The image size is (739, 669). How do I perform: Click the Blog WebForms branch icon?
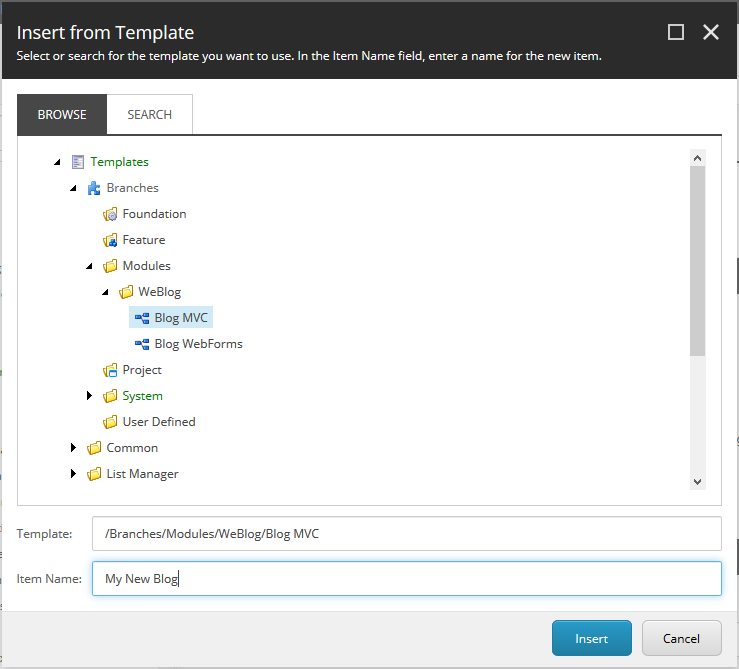[142, 344]
